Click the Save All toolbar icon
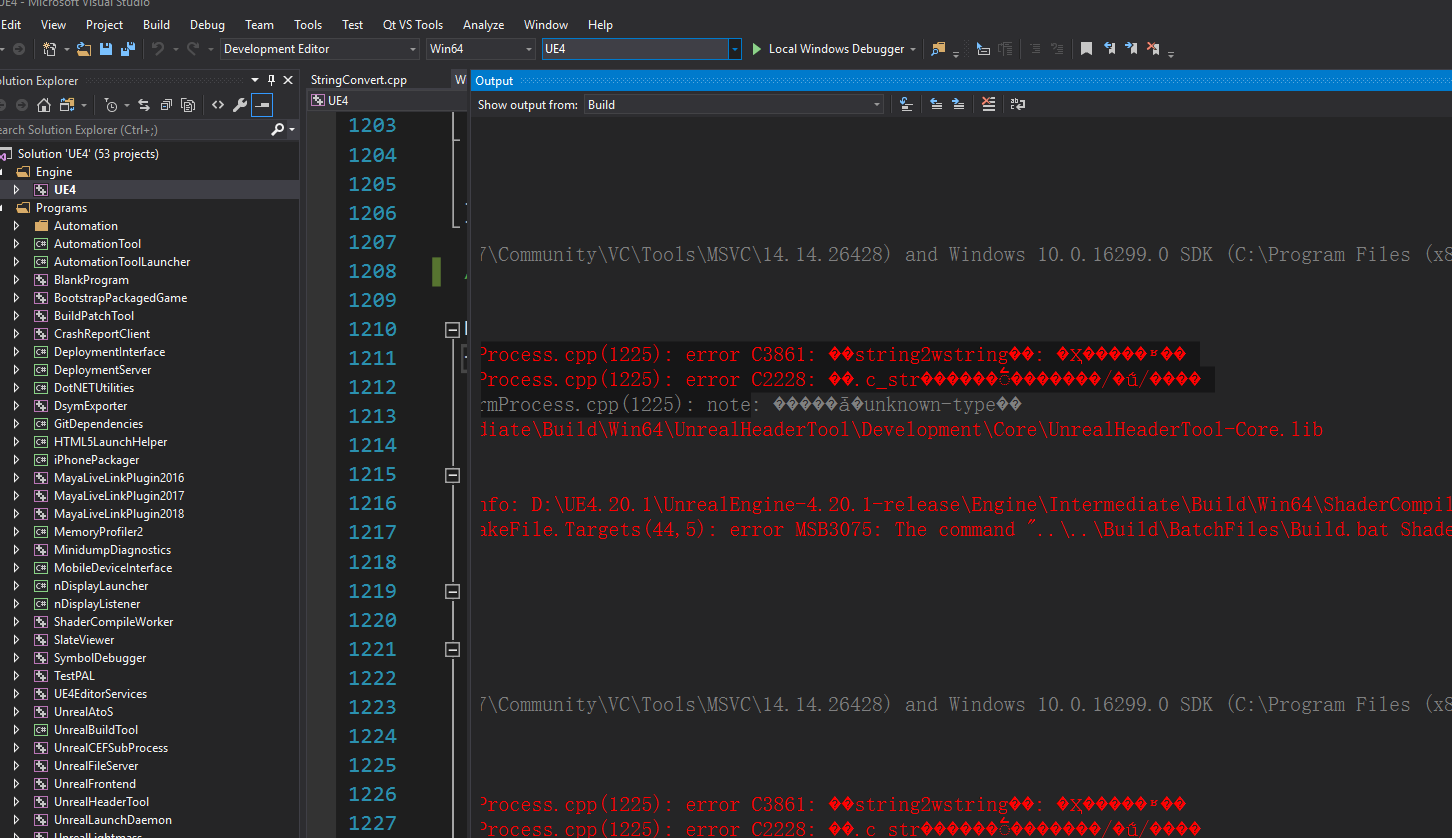This screenshot has height=838, width=1452. tap(127, 48)
